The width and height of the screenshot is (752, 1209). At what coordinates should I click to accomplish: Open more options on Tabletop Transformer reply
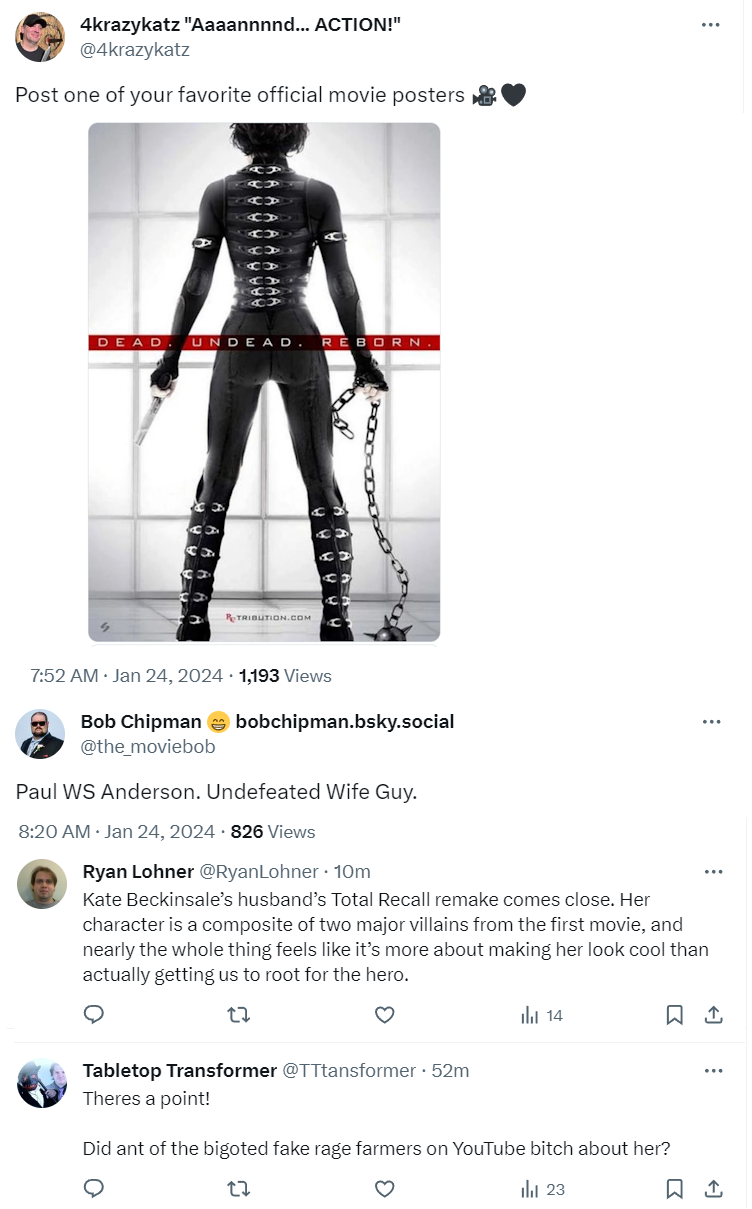pos(713,1071)
